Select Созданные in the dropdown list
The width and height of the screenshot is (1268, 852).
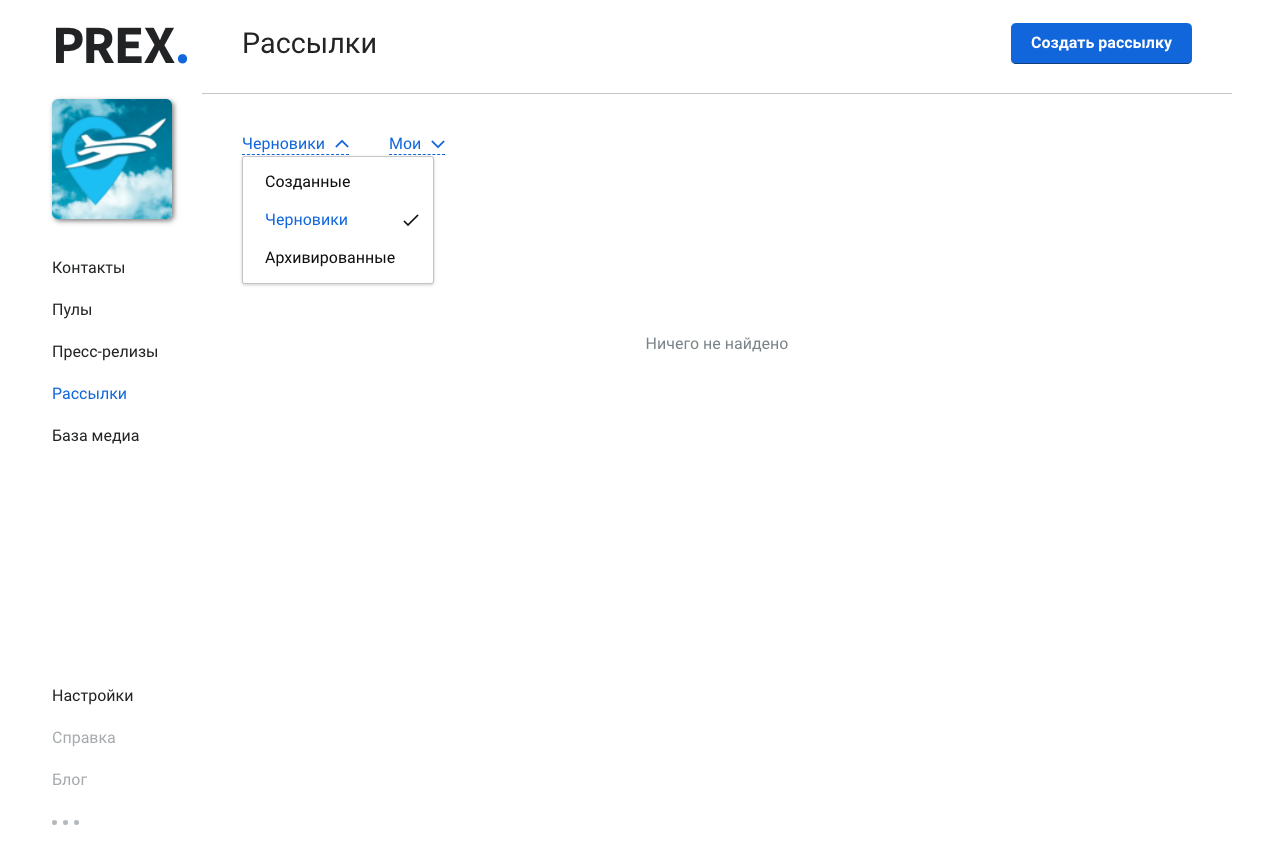coord(308,182)
